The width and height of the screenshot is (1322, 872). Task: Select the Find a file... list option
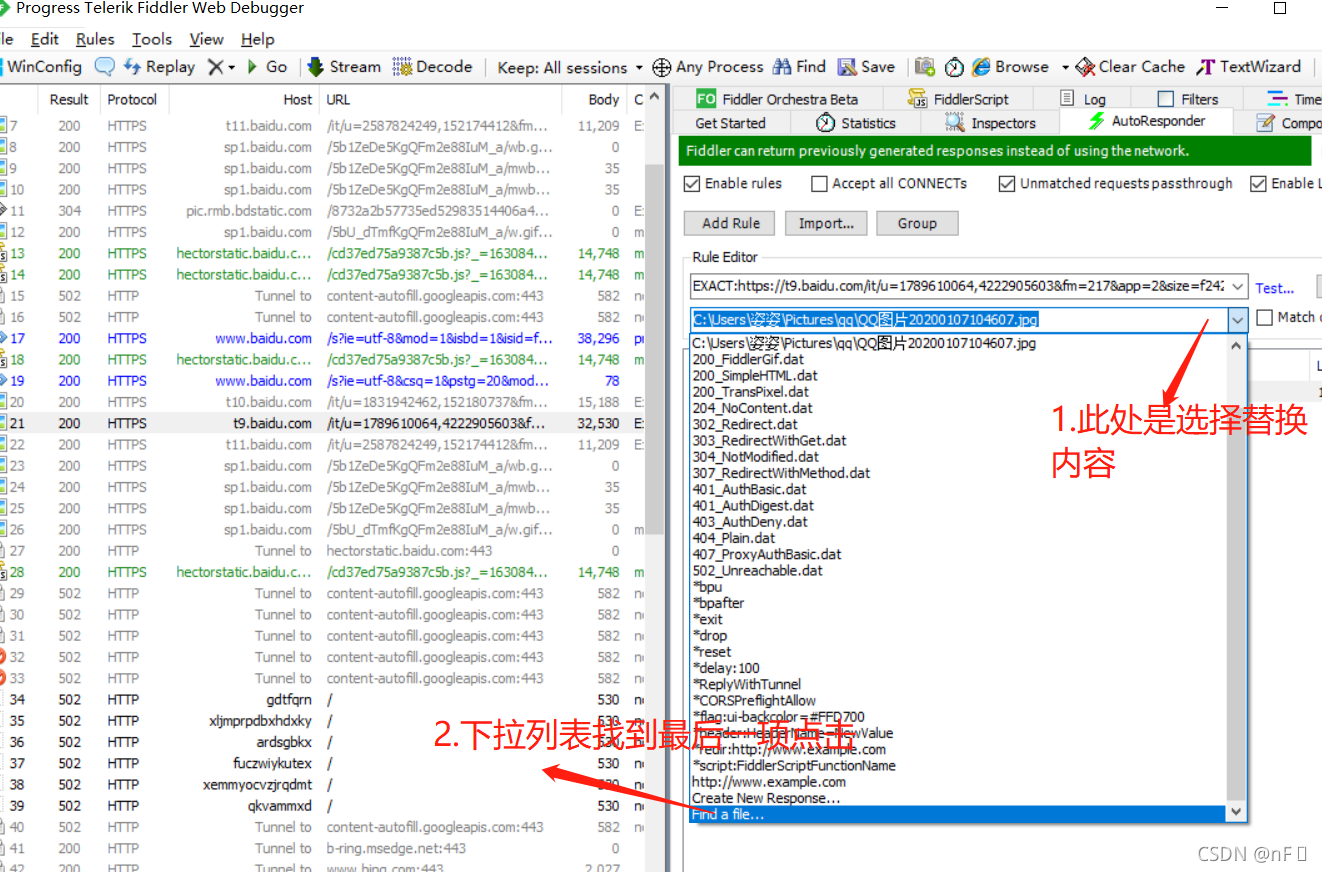pos(959,814)
